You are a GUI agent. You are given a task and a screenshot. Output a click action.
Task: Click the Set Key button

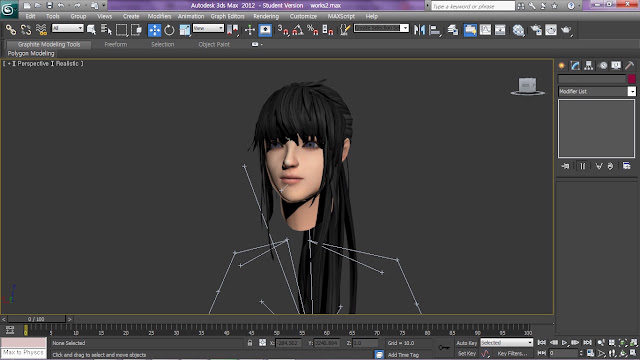point(467,353)
